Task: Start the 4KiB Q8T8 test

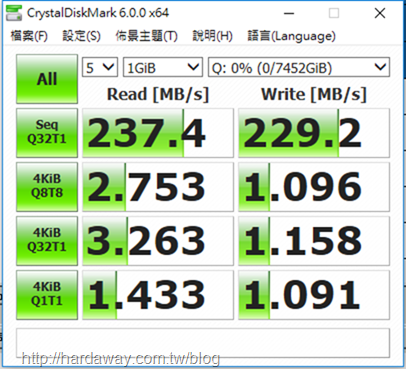Action: pyautogui.click(x=47, y=187)
